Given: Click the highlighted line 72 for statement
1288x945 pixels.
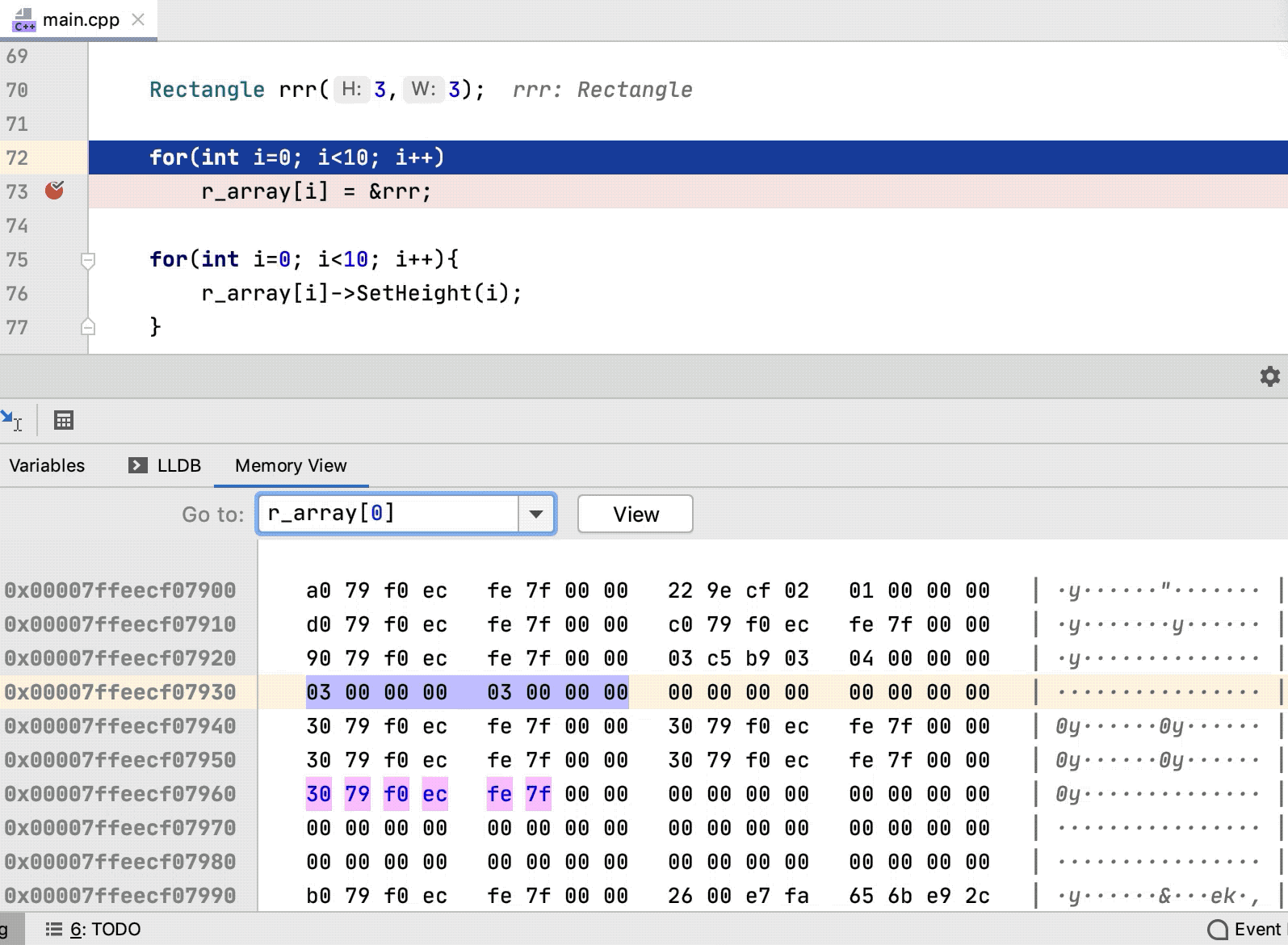Looking at the screenshot, I should click(x=297, y=157).
